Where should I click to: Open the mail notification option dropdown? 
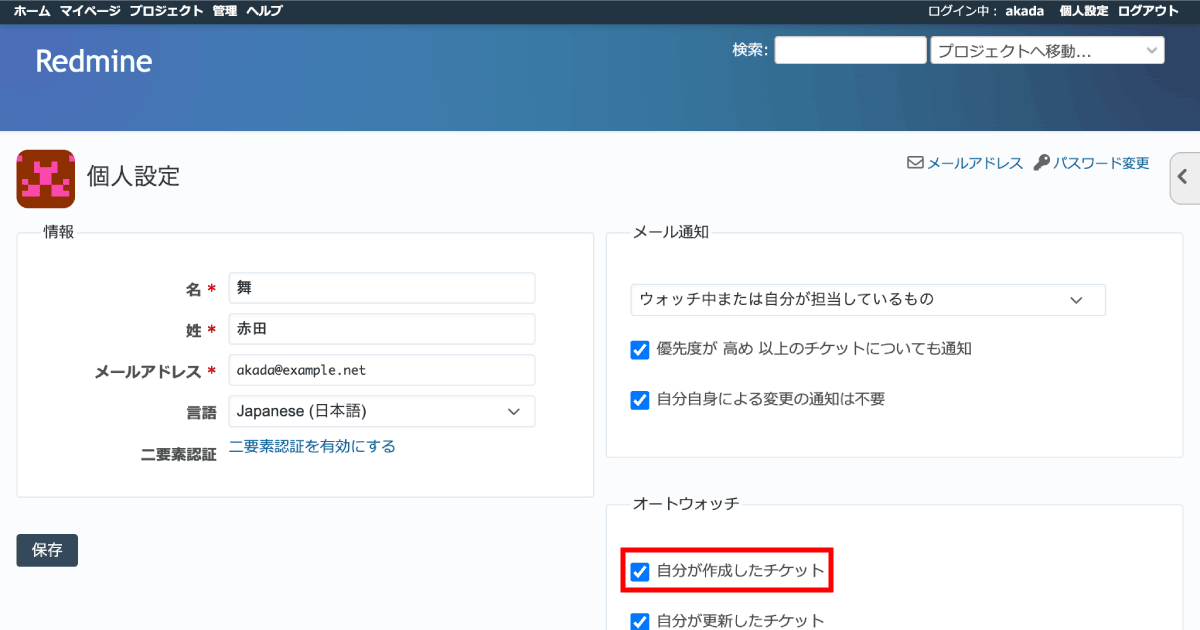(867, 300)
